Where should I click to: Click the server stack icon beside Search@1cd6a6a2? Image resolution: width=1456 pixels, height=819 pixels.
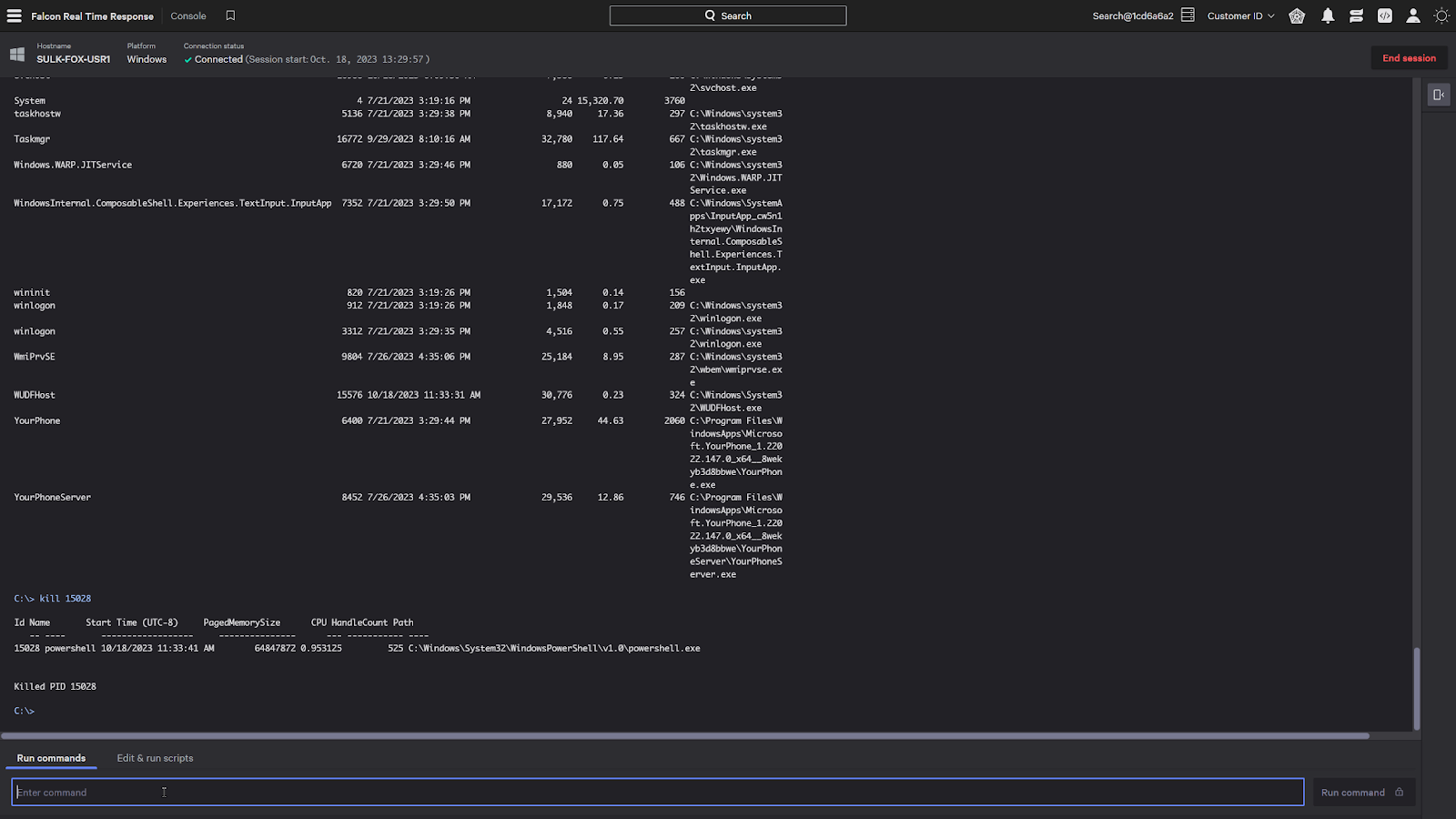click(x=1188, y=15)
